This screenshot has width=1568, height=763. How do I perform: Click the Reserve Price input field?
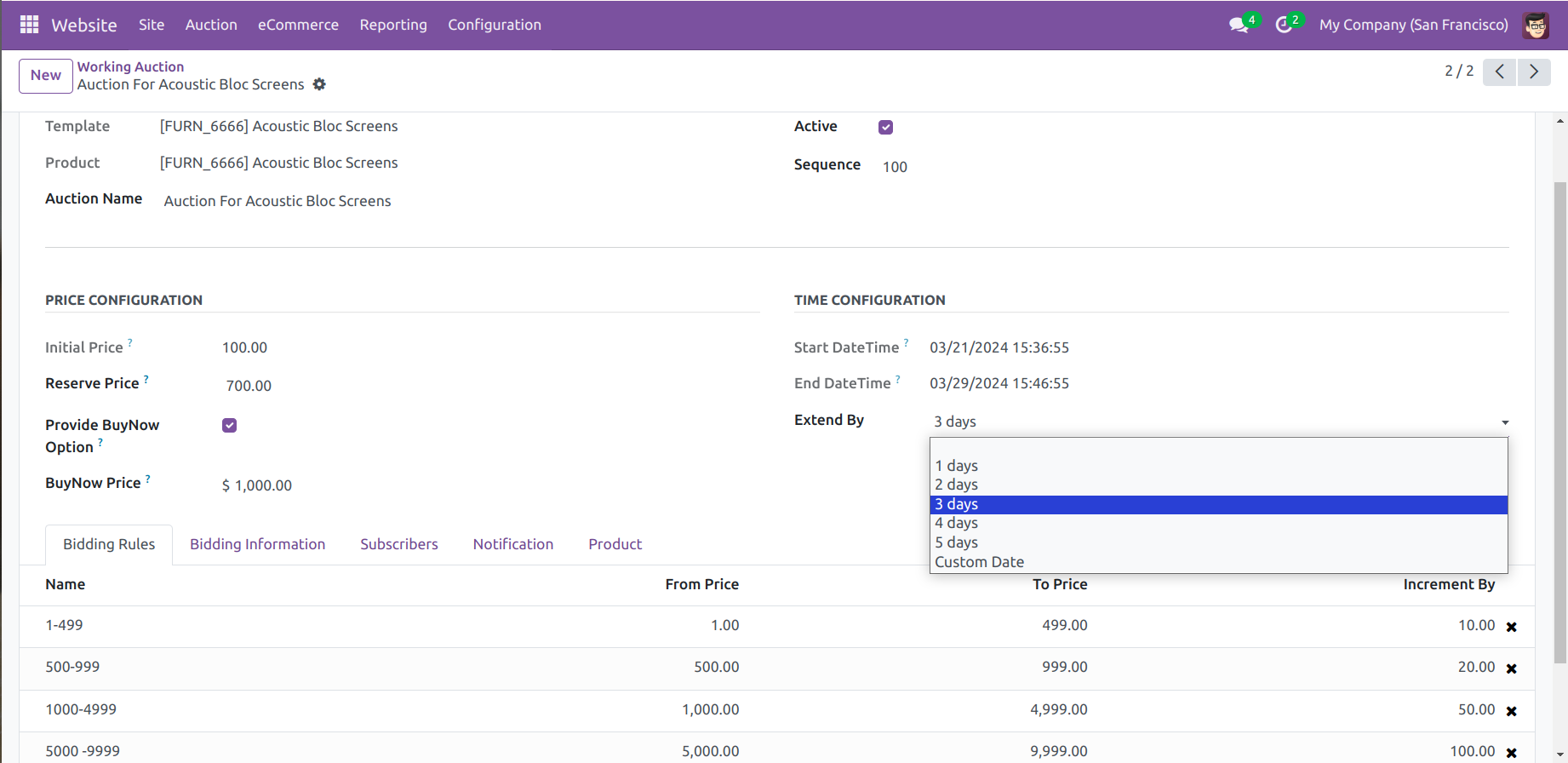(488, 386)
